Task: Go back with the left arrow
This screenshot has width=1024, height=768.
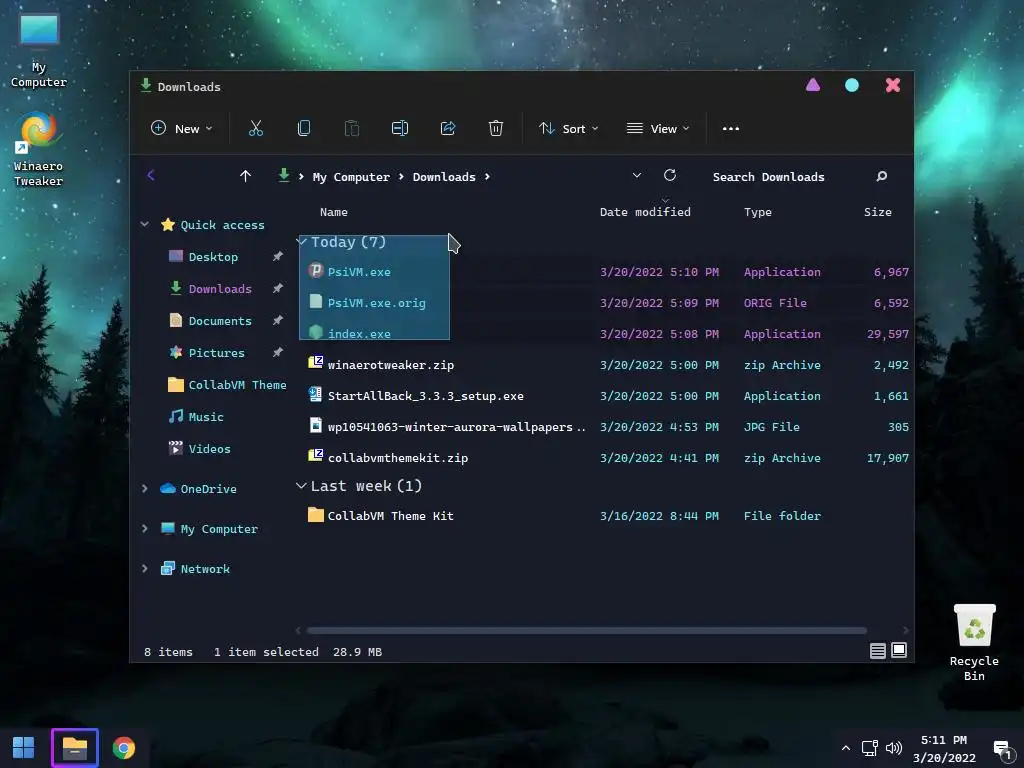Action: (x=151, y=175)
